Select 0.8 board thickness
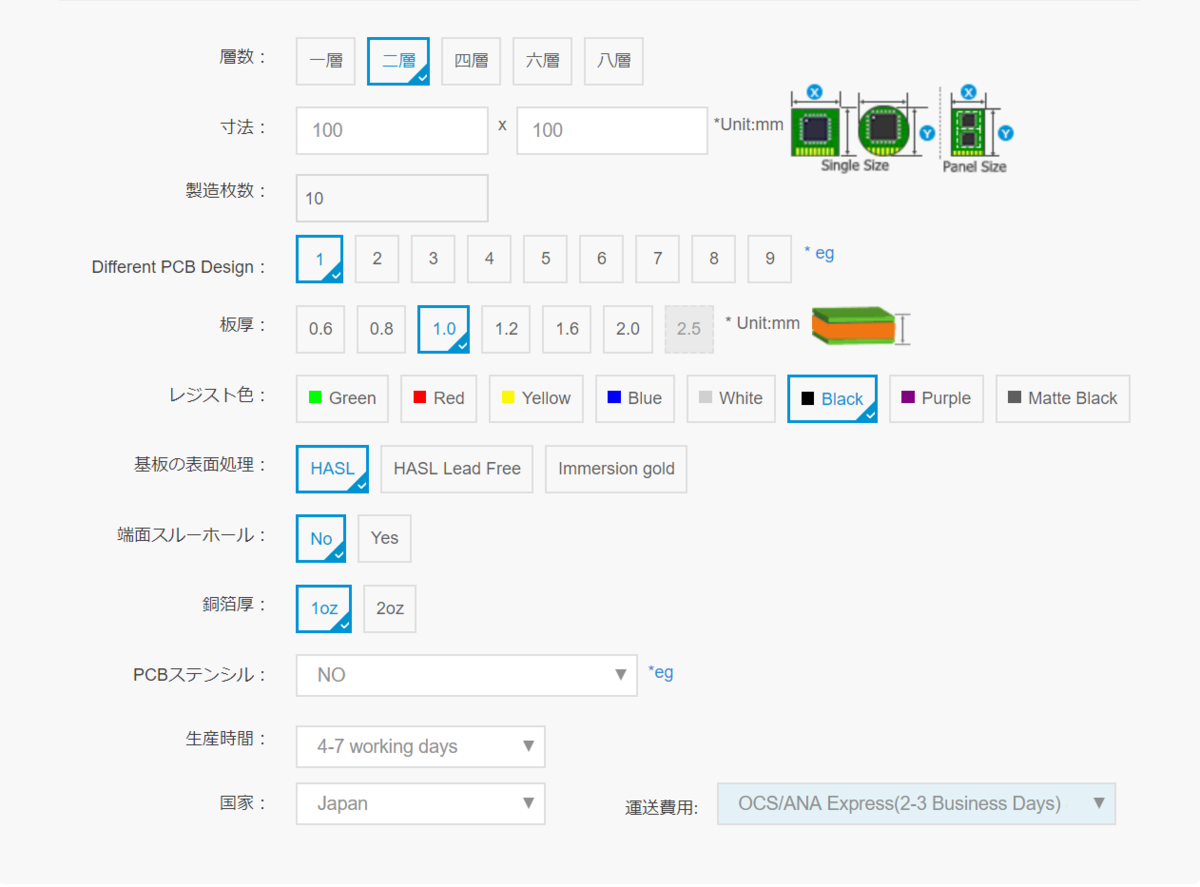This screenshot has height=887, width=1200. (x=382, y=329)
